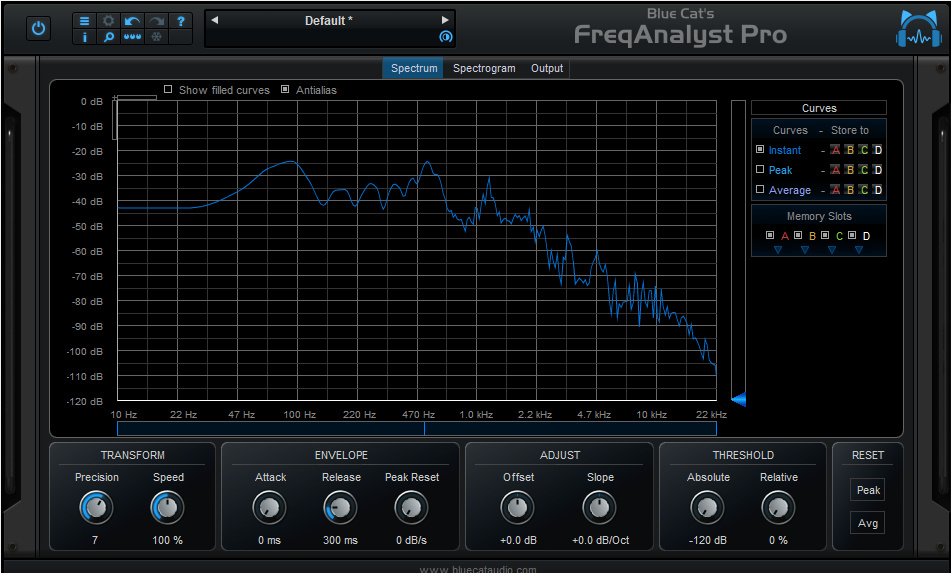Screen dimensions: 951x573
Task: Select next preset with right arrow
Action: [x=445, y=20]
